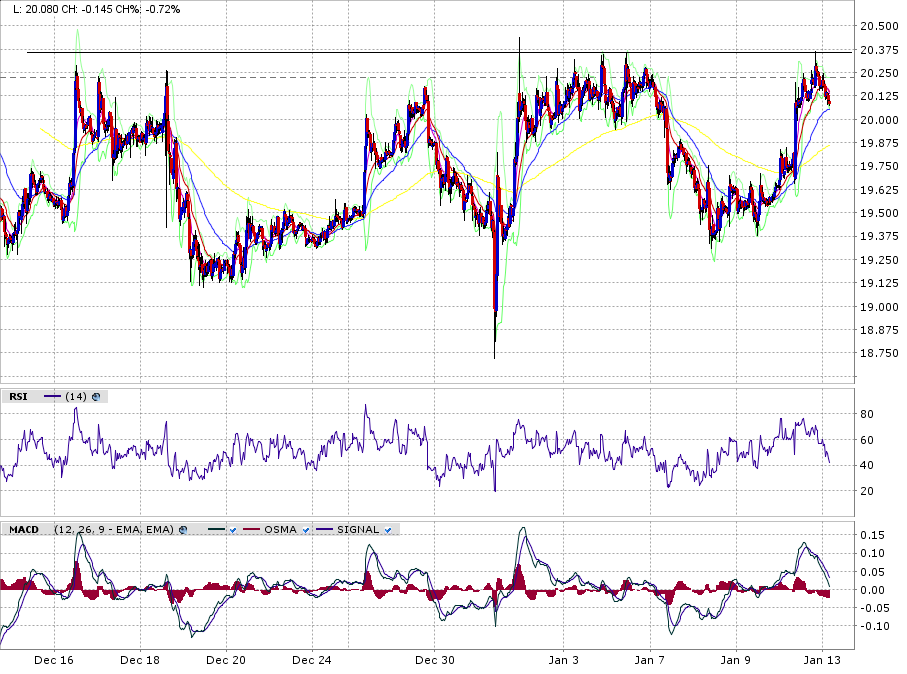Click the Dec 18 date axis label
Screen dimensions: 907x674
click(140, 660)
